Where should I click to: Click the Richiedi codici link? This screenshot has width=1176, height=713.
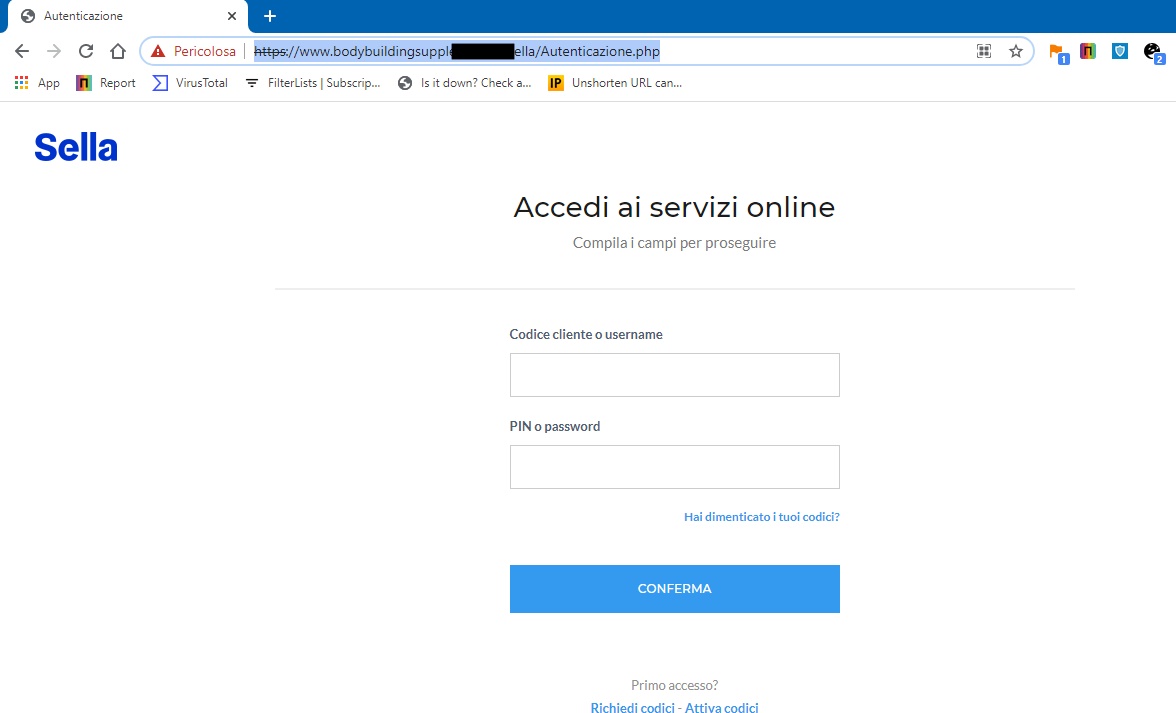point(632,707)
